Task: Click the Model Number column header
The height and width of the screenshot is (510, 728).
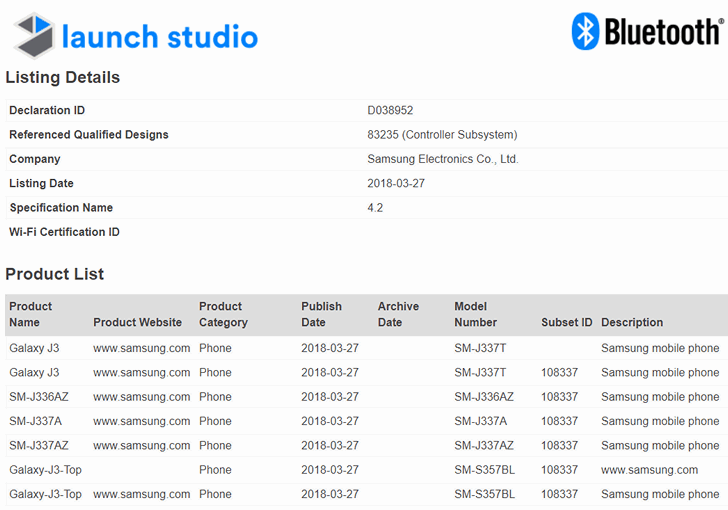Action: pos(475,314)
